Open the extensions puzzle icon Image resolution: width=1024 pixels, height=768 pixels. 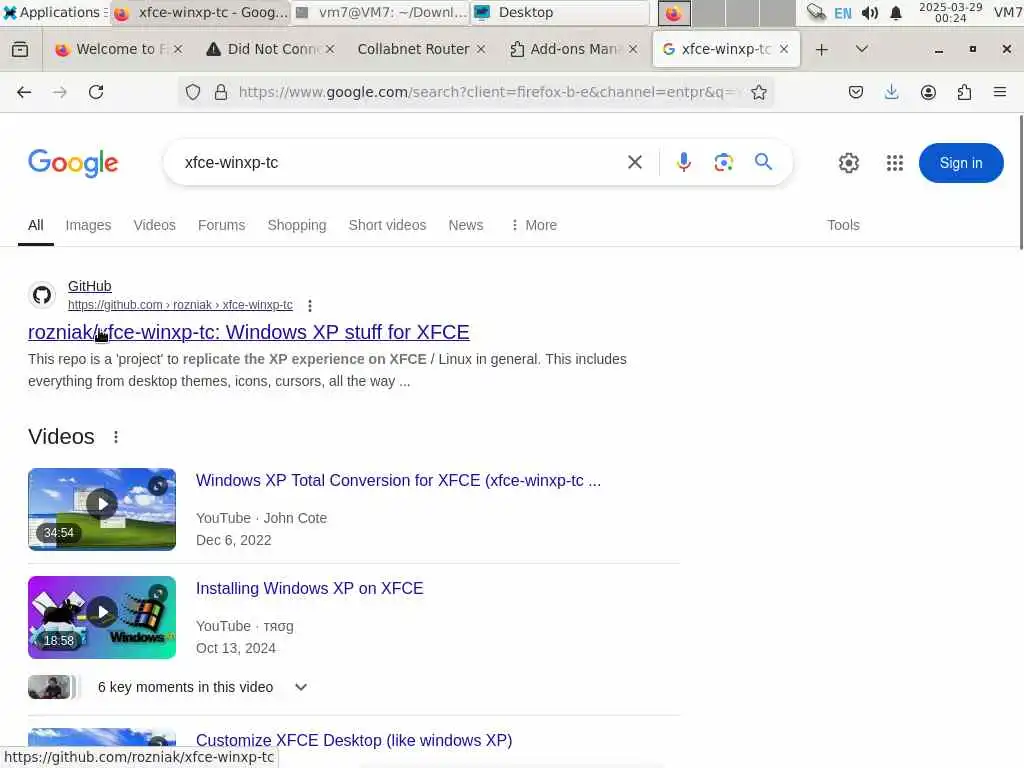click(964, 92)
